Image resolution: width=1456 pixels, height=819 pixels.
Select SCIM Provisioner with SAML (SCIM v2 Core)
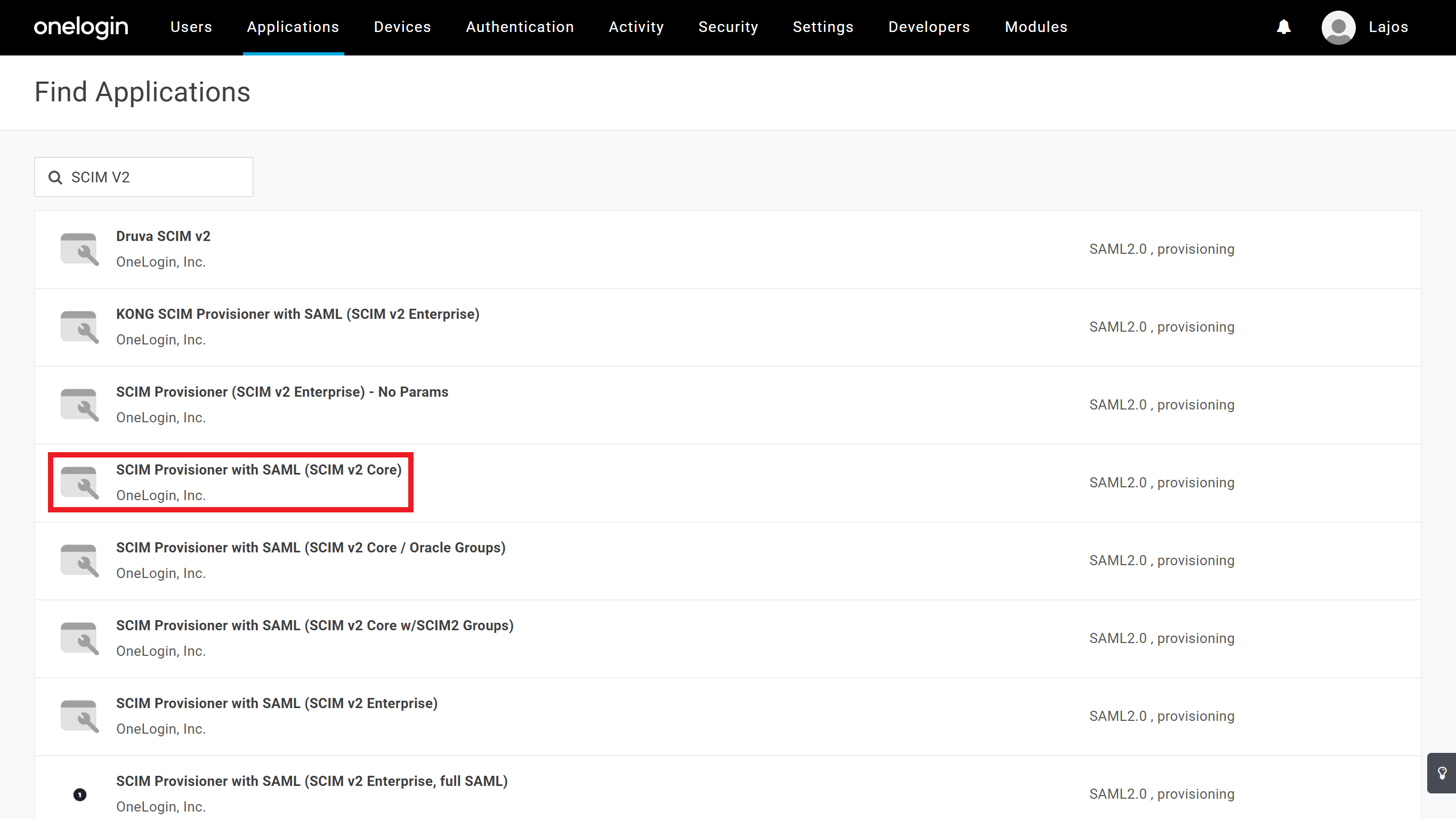coord(258,469)
